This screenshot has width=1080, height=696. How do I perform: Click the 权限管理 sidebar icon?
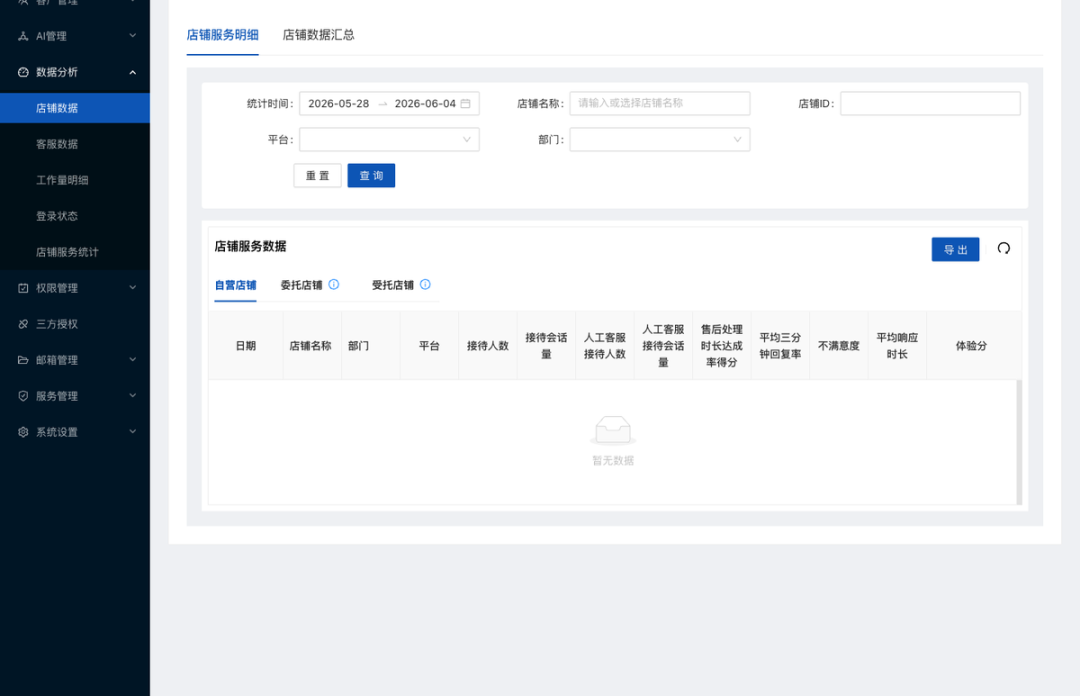(x=23, y=288)
